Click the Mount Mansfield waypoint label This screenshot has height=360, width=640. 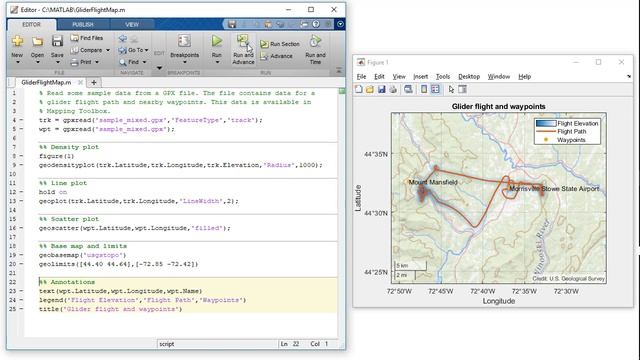tap(433, 182)
